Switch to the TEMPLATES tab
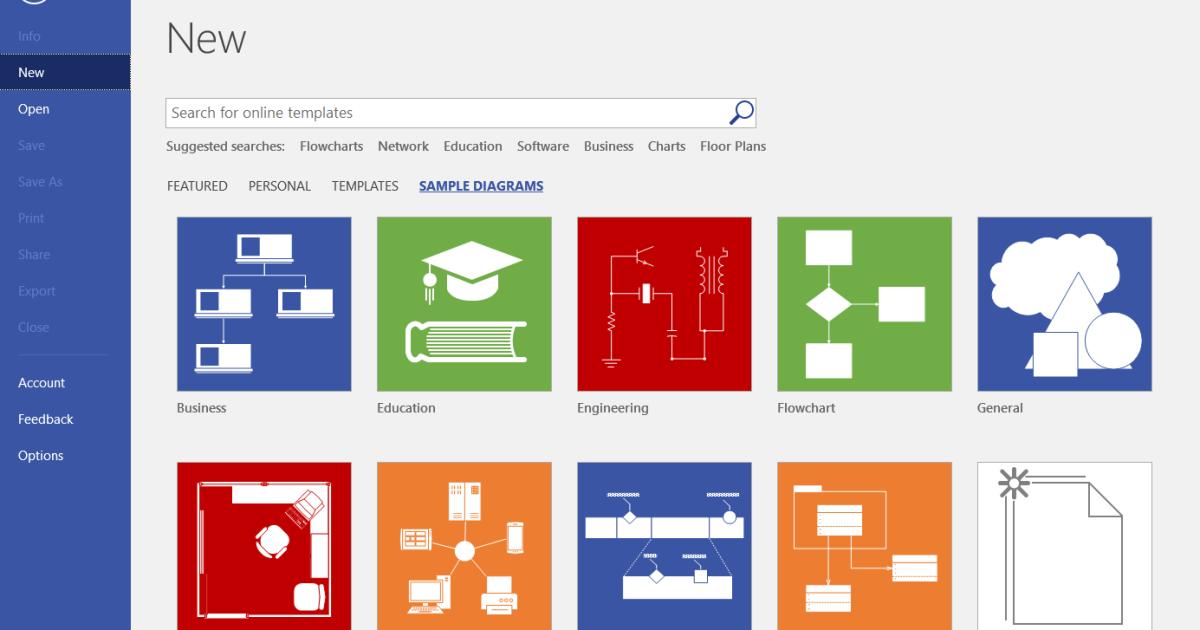This screenshot has height=630, width=1200. tap(365, 186)
